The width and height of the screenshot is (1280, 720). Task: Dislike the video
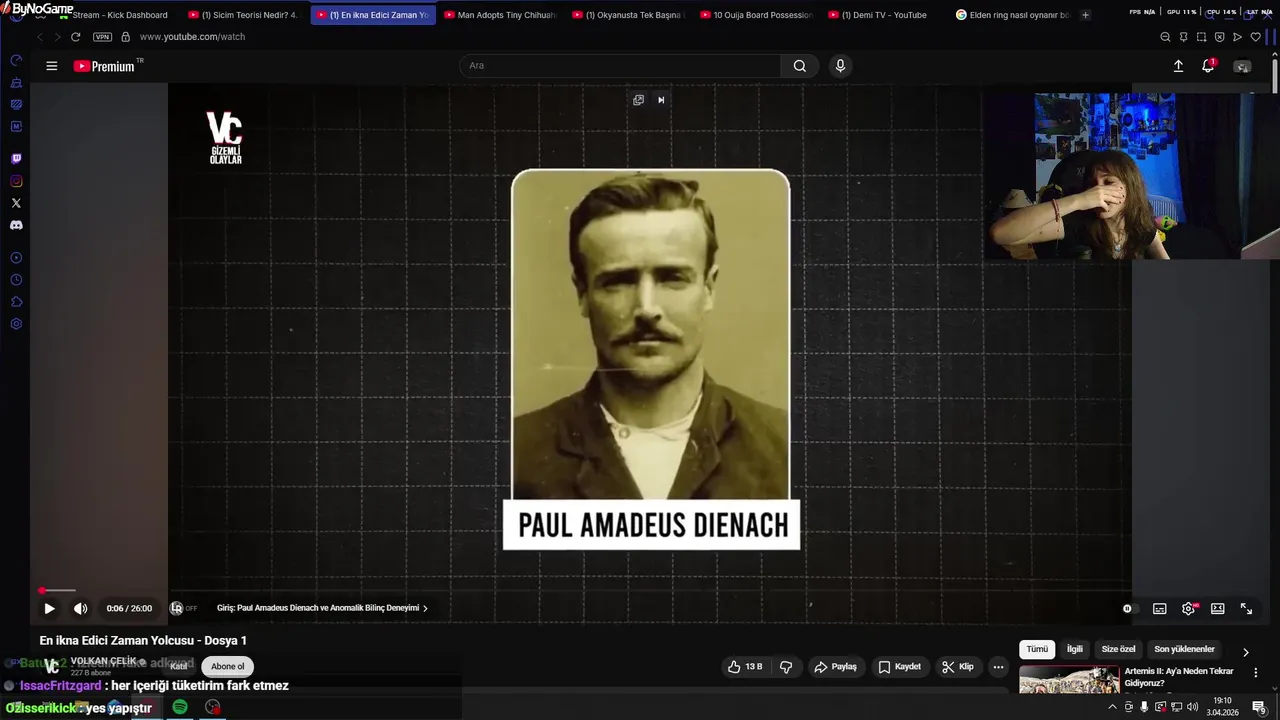click(x=786, y=667)
